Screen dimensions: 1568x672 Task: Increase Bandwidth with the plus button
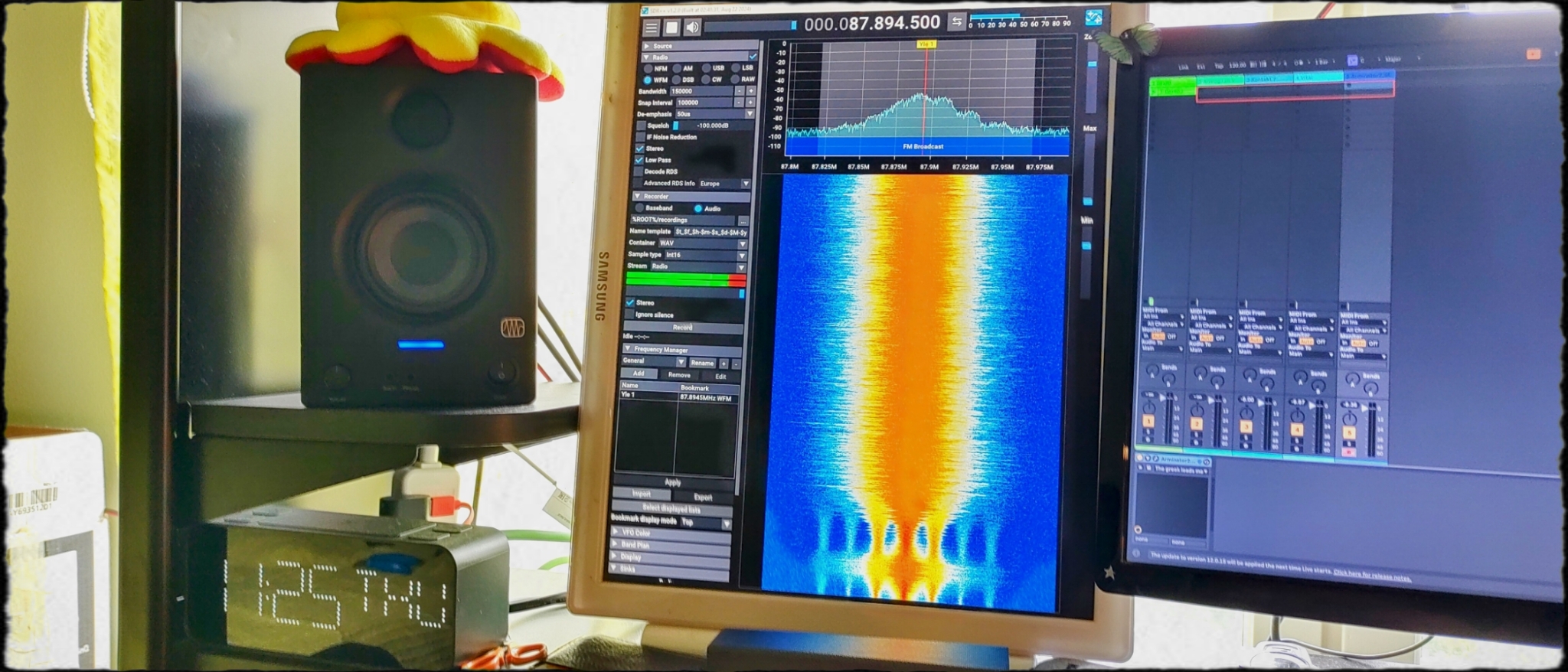click(751, 91)
